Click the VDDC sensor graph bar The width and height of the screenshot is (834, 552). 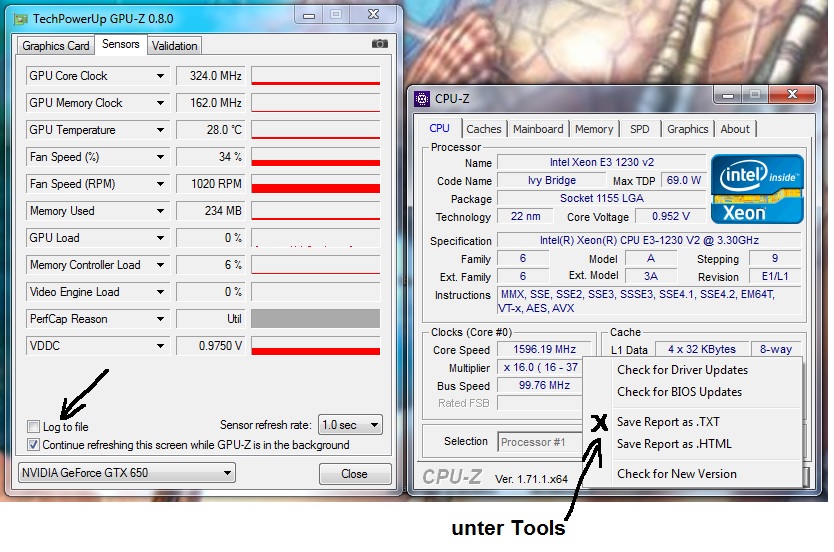pos(315,346)
